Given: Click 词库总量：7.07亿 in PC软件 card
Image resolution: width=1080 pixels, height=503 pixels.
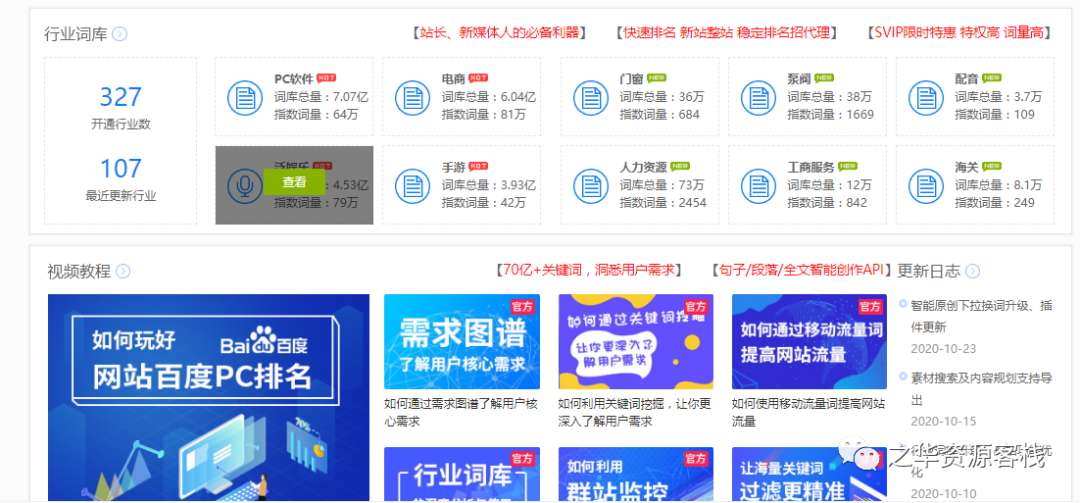Looking at the screenshot, I should click(321, 96).
